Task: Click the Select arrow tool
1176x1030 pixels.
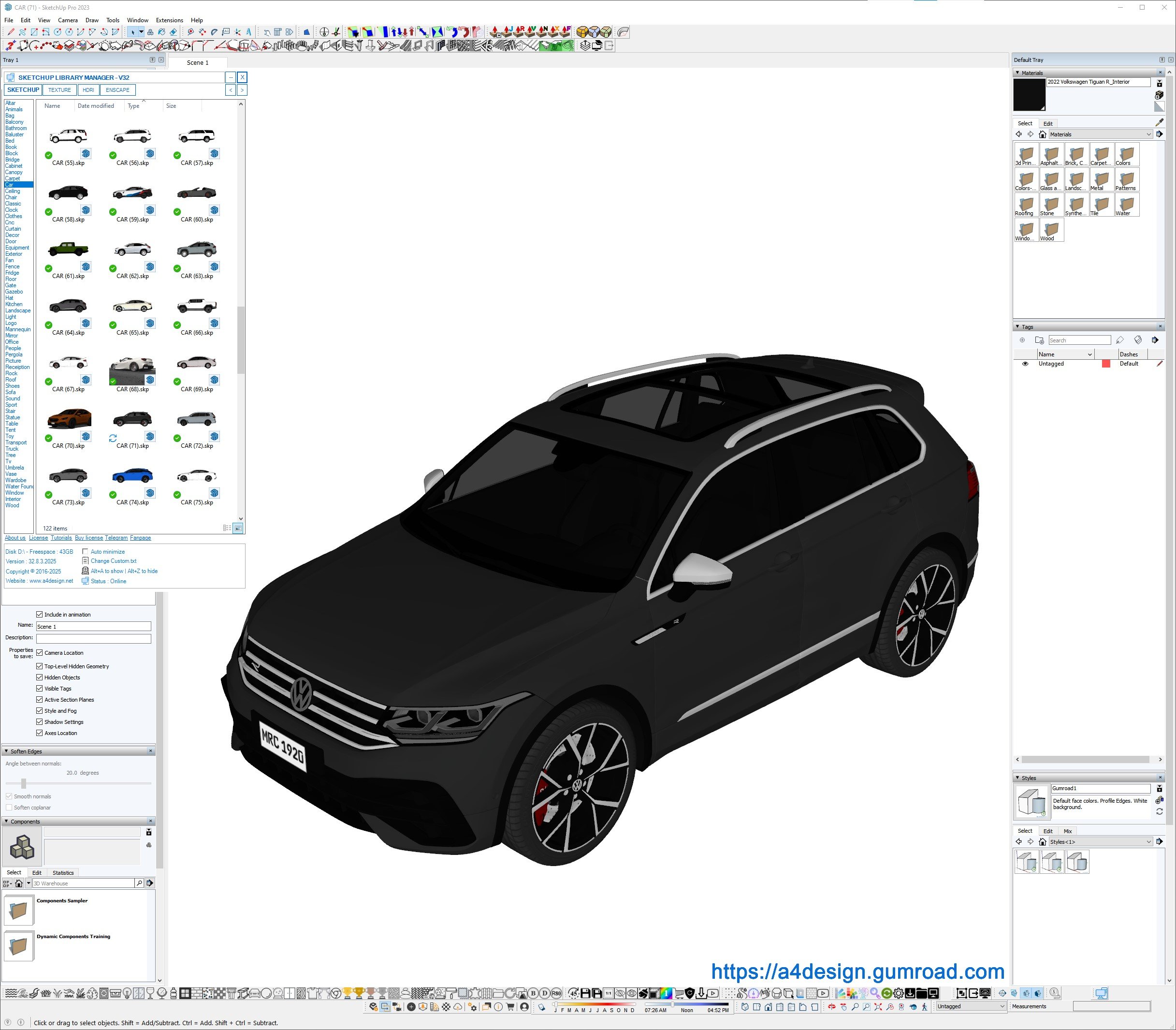Action: [x=133, y=32]
